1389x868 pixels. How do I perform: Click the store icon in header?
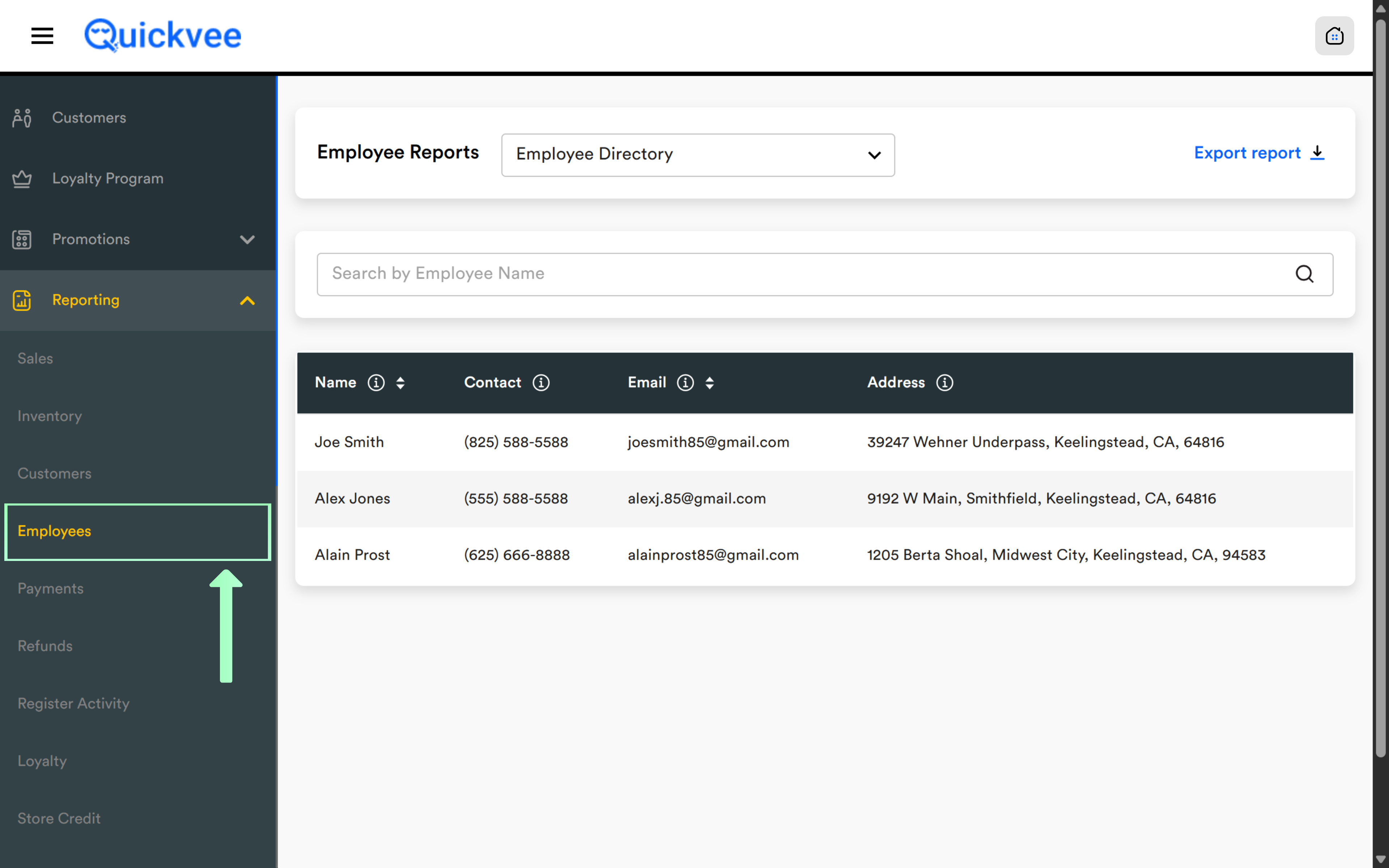point(1334,36)
